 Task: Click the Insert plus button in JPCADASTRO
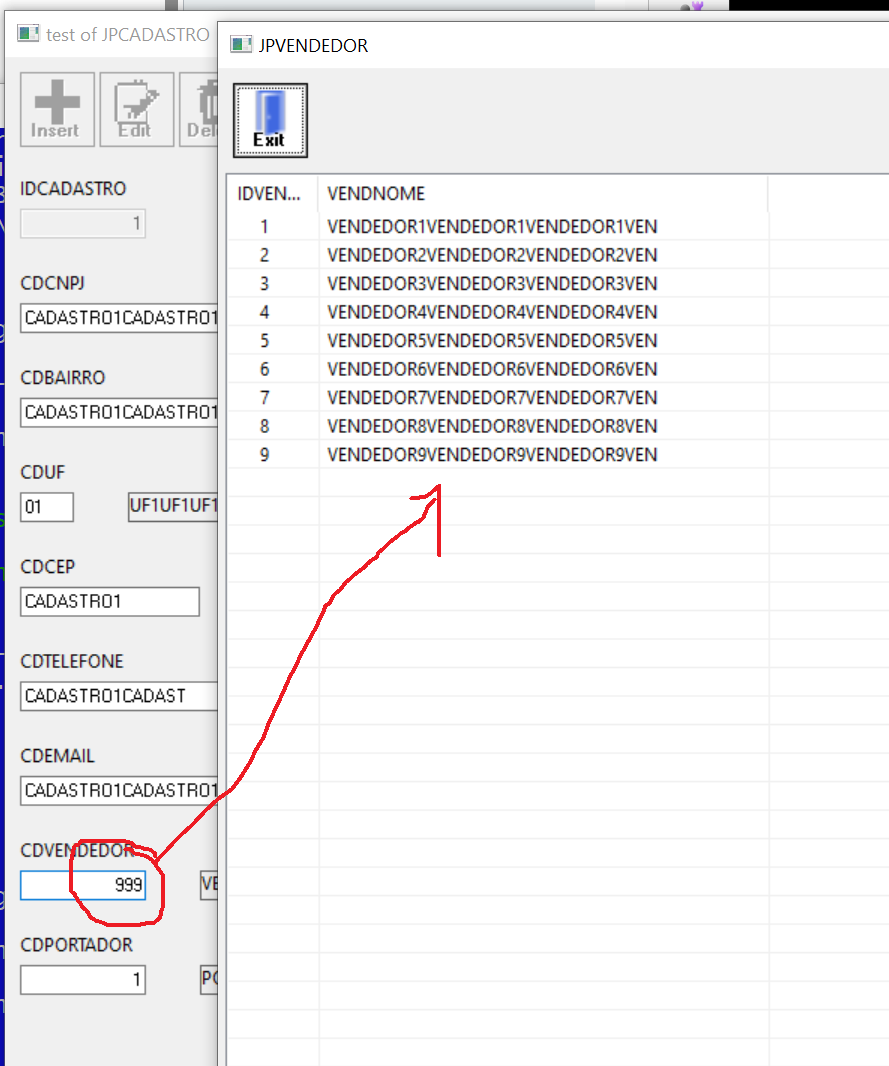(x=57, y=109)
